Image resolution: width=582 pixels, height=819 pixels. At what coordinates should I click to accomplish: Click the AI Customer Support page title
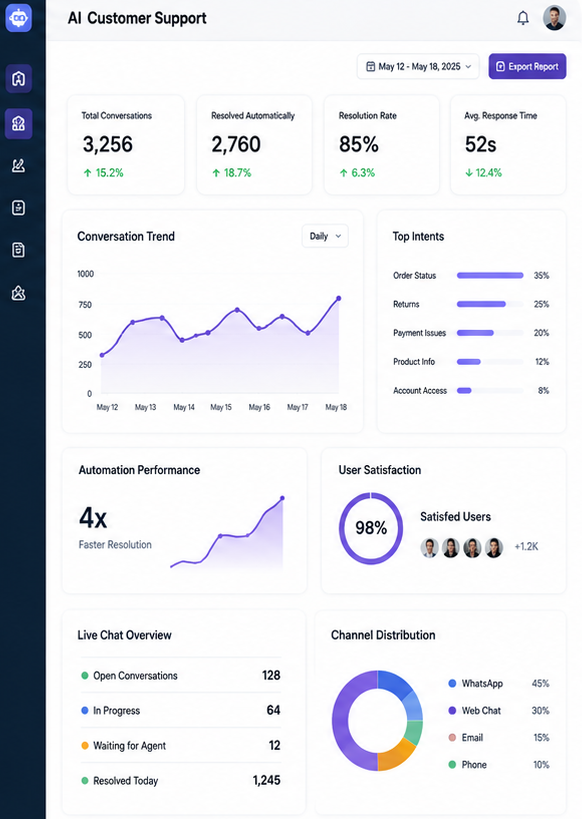tap(137, 18)
